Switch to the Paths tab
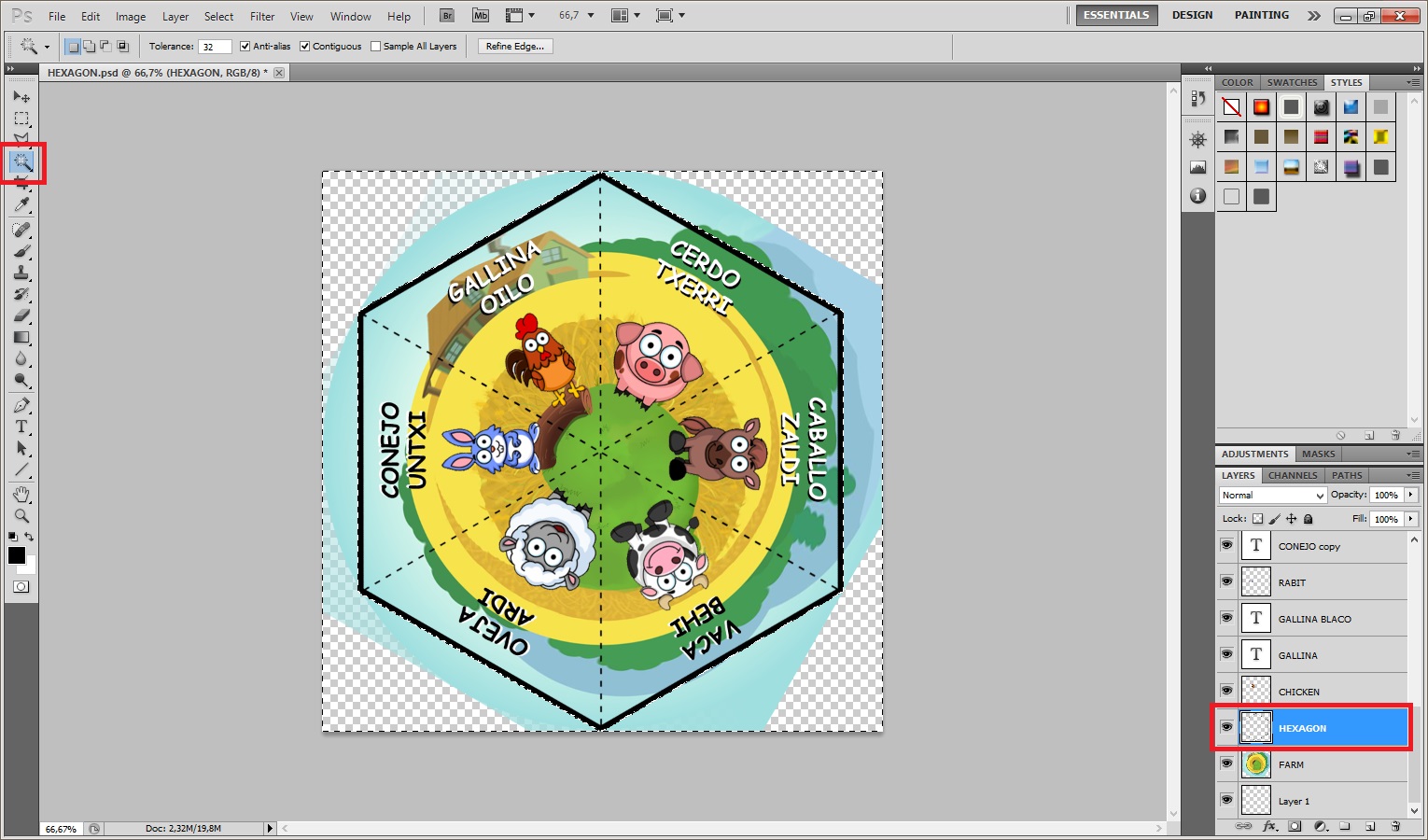The image size is (1428, 840). [1347, 475]
